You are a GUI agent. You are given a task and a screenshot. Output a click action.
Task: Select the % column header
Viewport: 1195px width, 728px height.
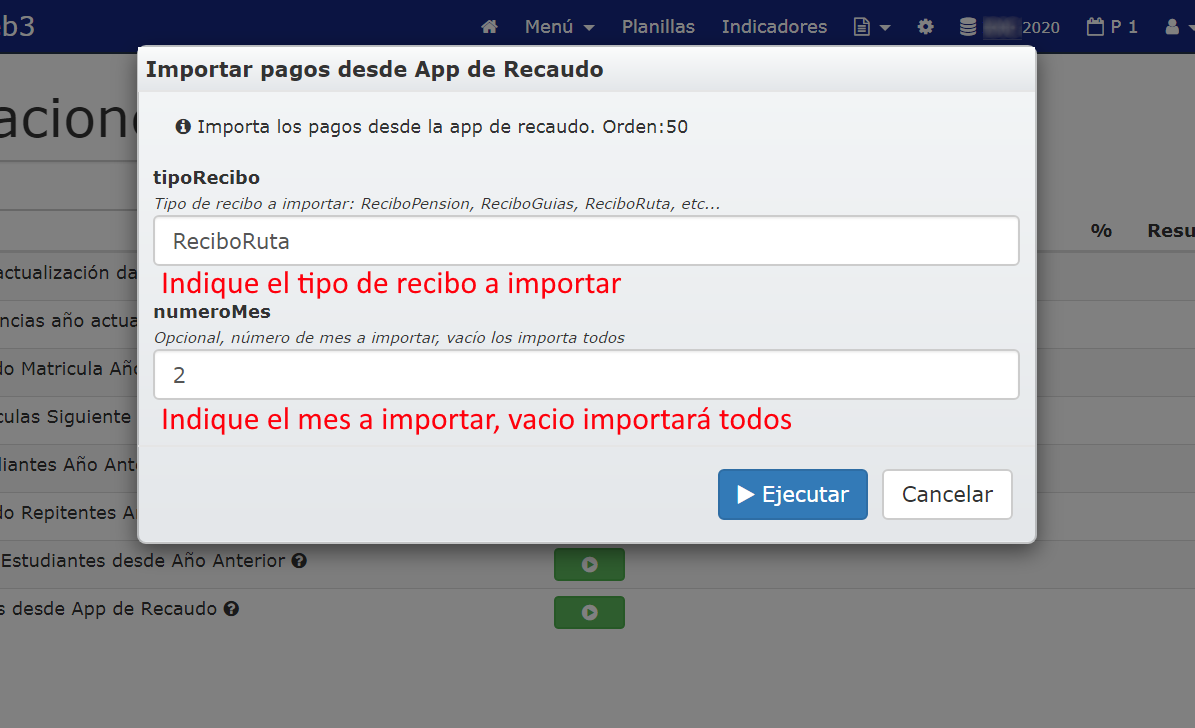(1100, 230)
